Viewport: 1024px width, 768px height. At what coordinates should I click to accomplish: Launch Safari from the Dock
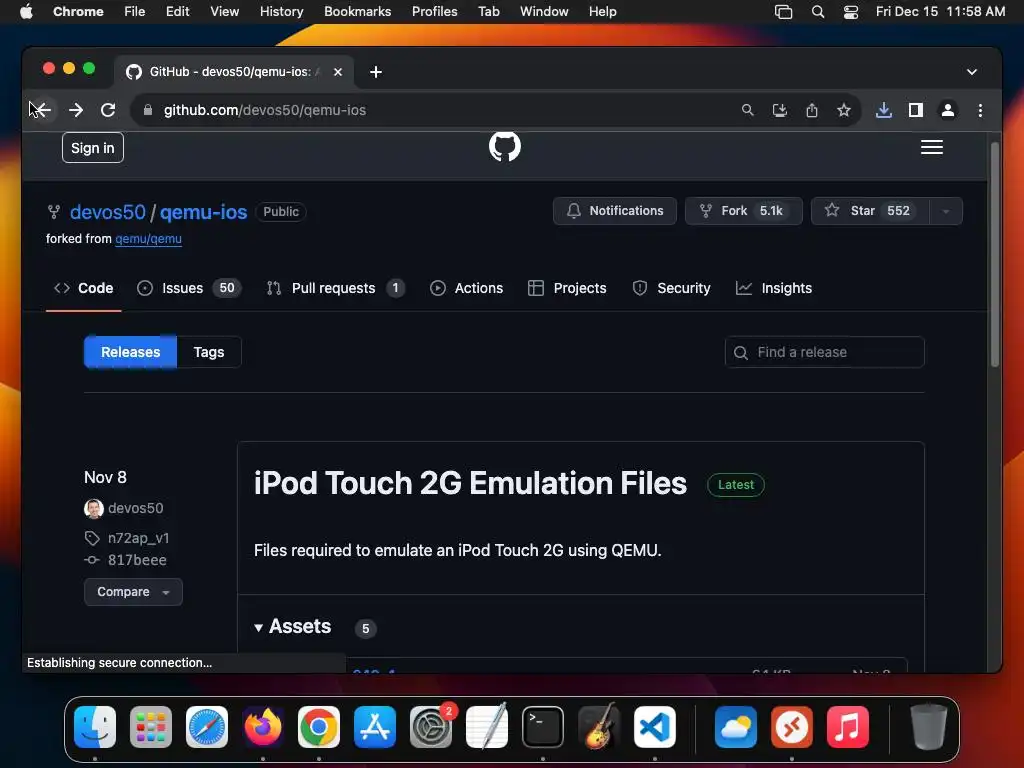click(x=207, y=727)
